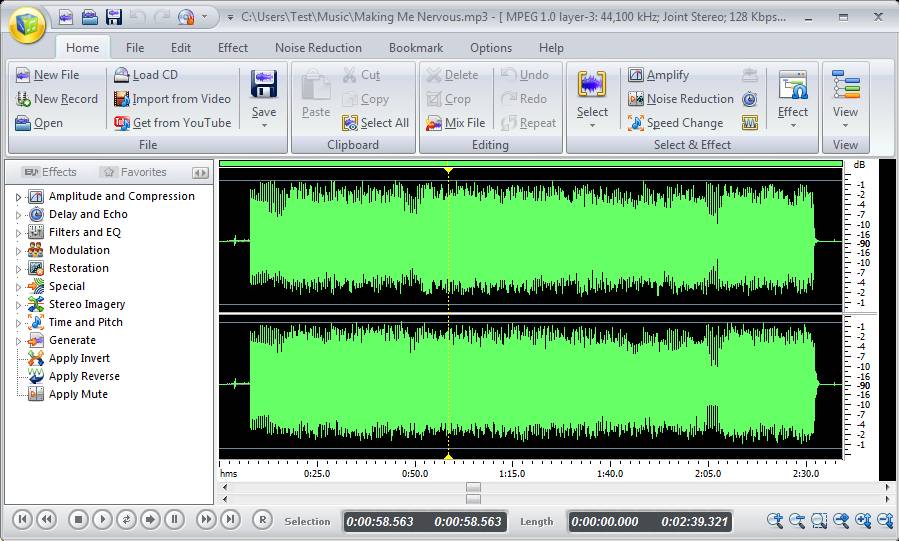Click the round R record button

(262, 519)
